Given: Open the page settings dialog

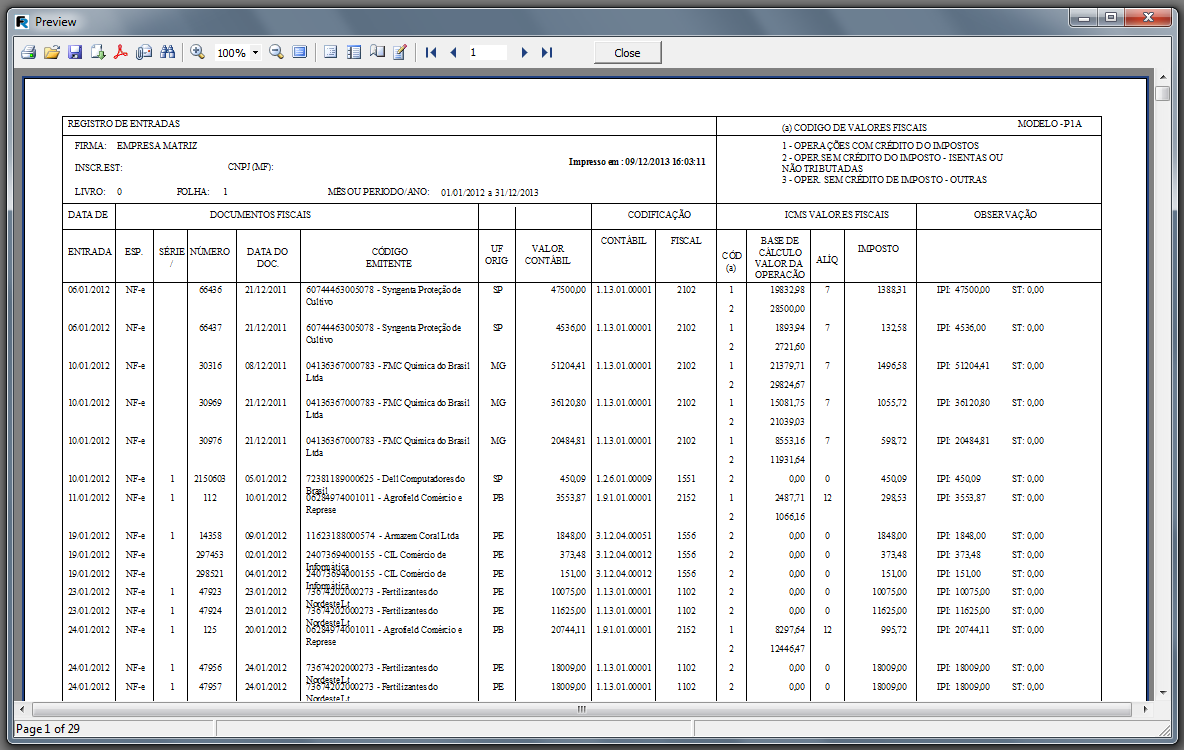Looking at the screenshot, I should [x=377, y=52].
